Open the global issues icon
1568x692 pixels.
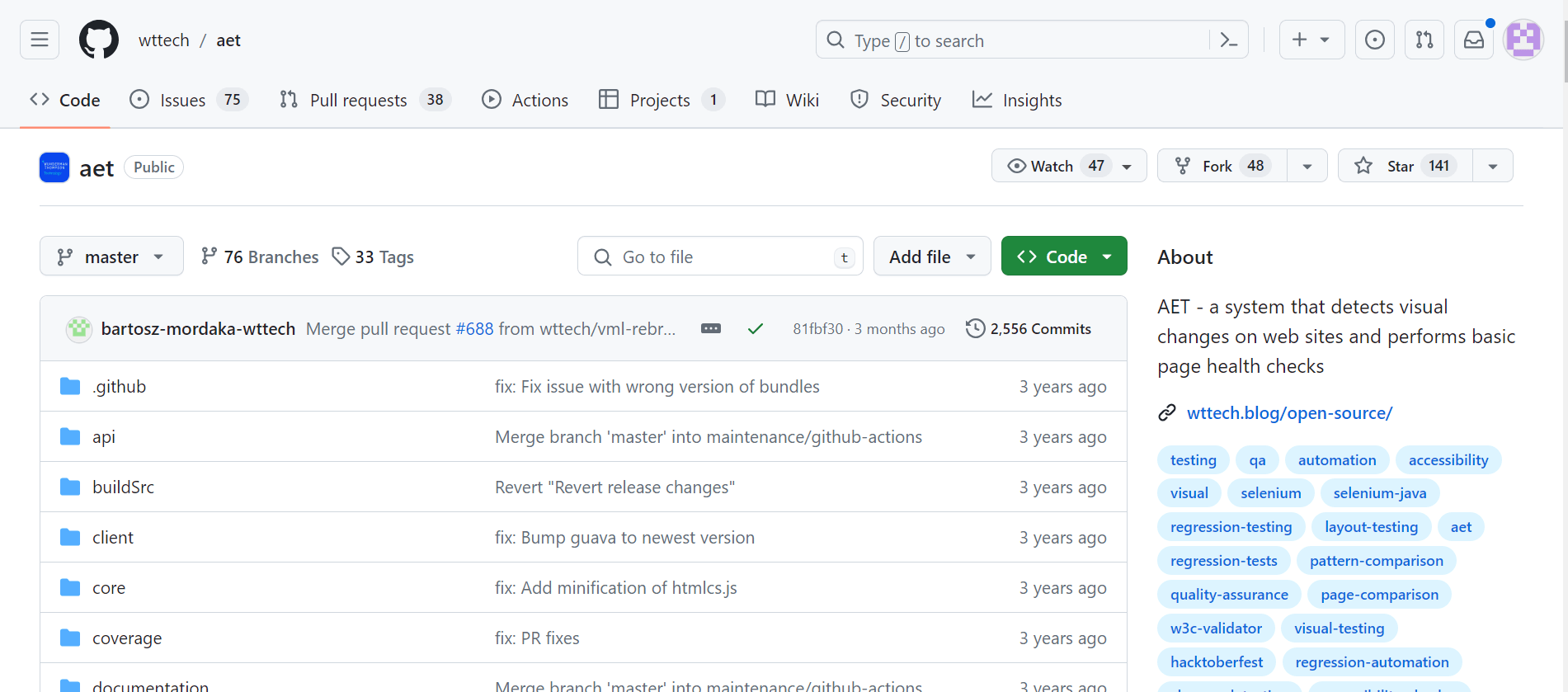(1375, 40)
